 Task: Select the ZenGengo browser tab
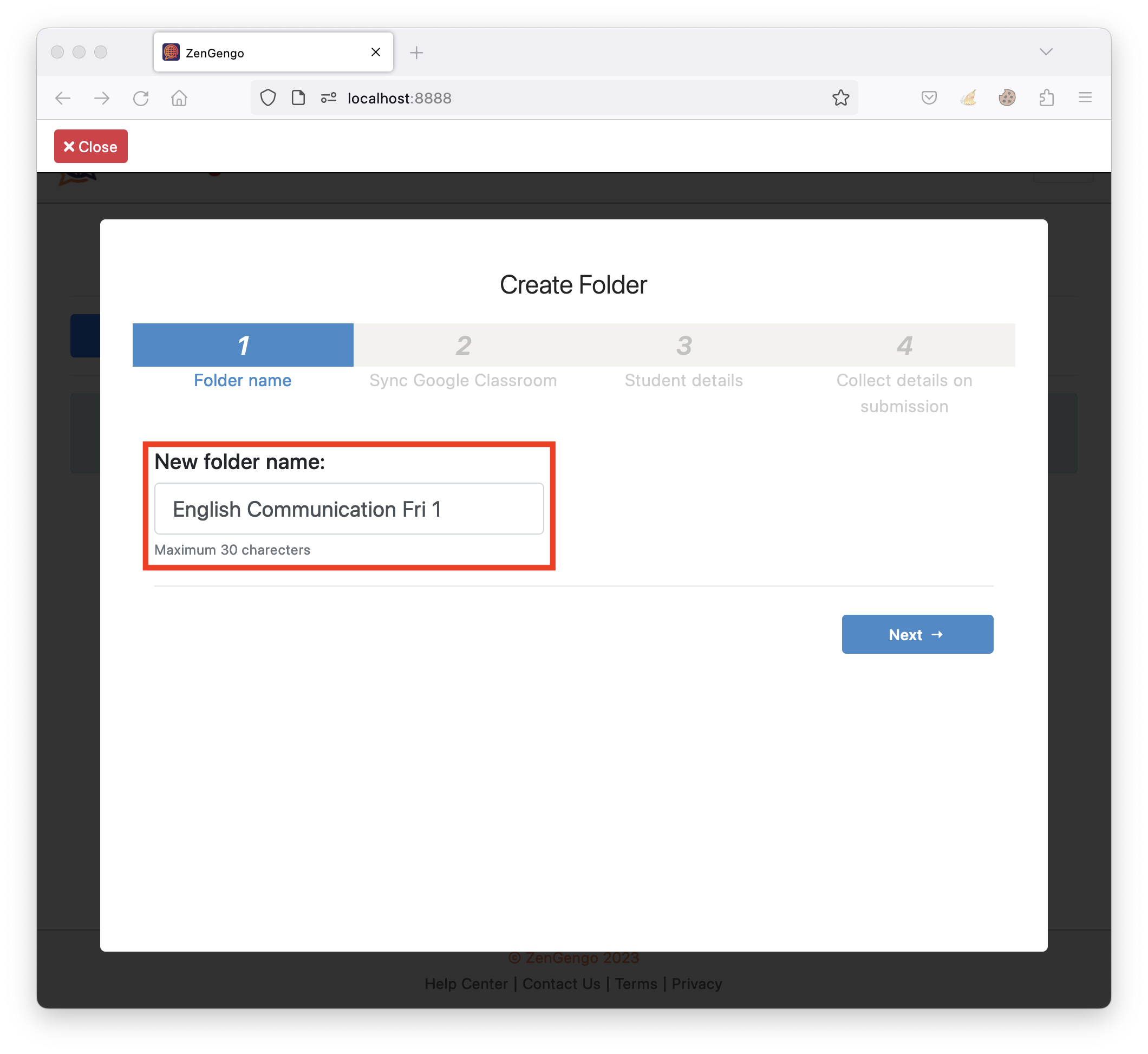coord(273,53)
